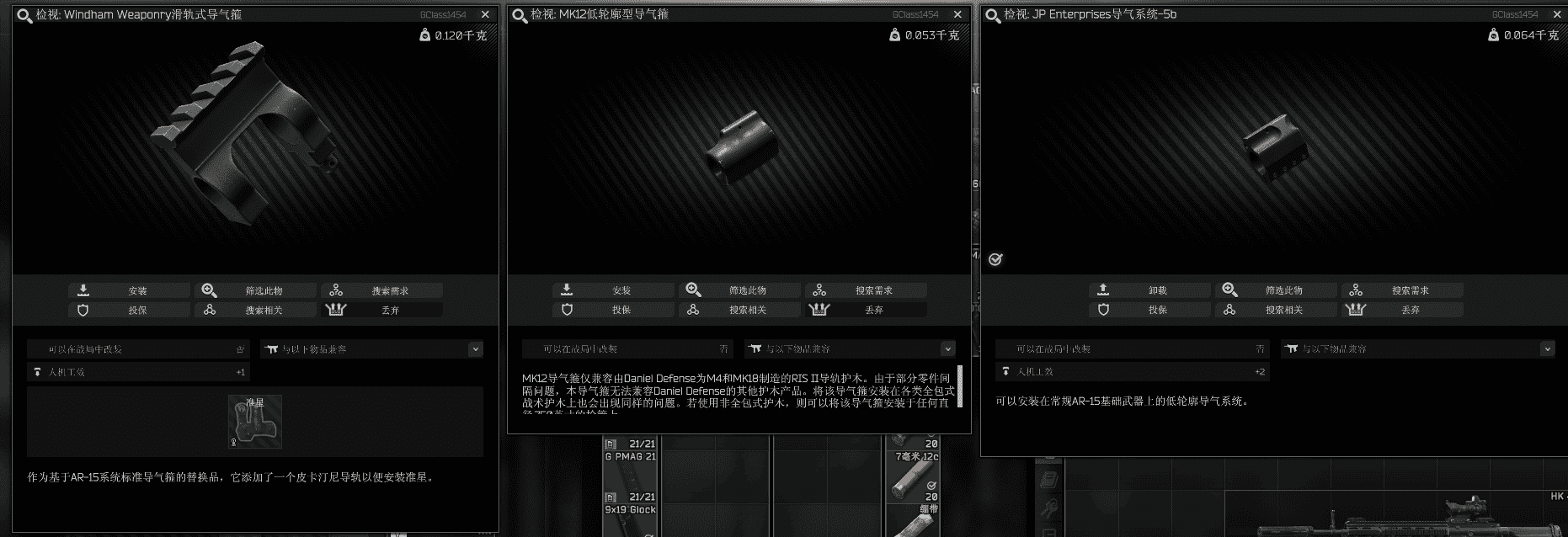This screenshot has height=537, width=1568.
Task: Click Discard (丢弃) in MK12 window
Action: click(x=866, y=309)
